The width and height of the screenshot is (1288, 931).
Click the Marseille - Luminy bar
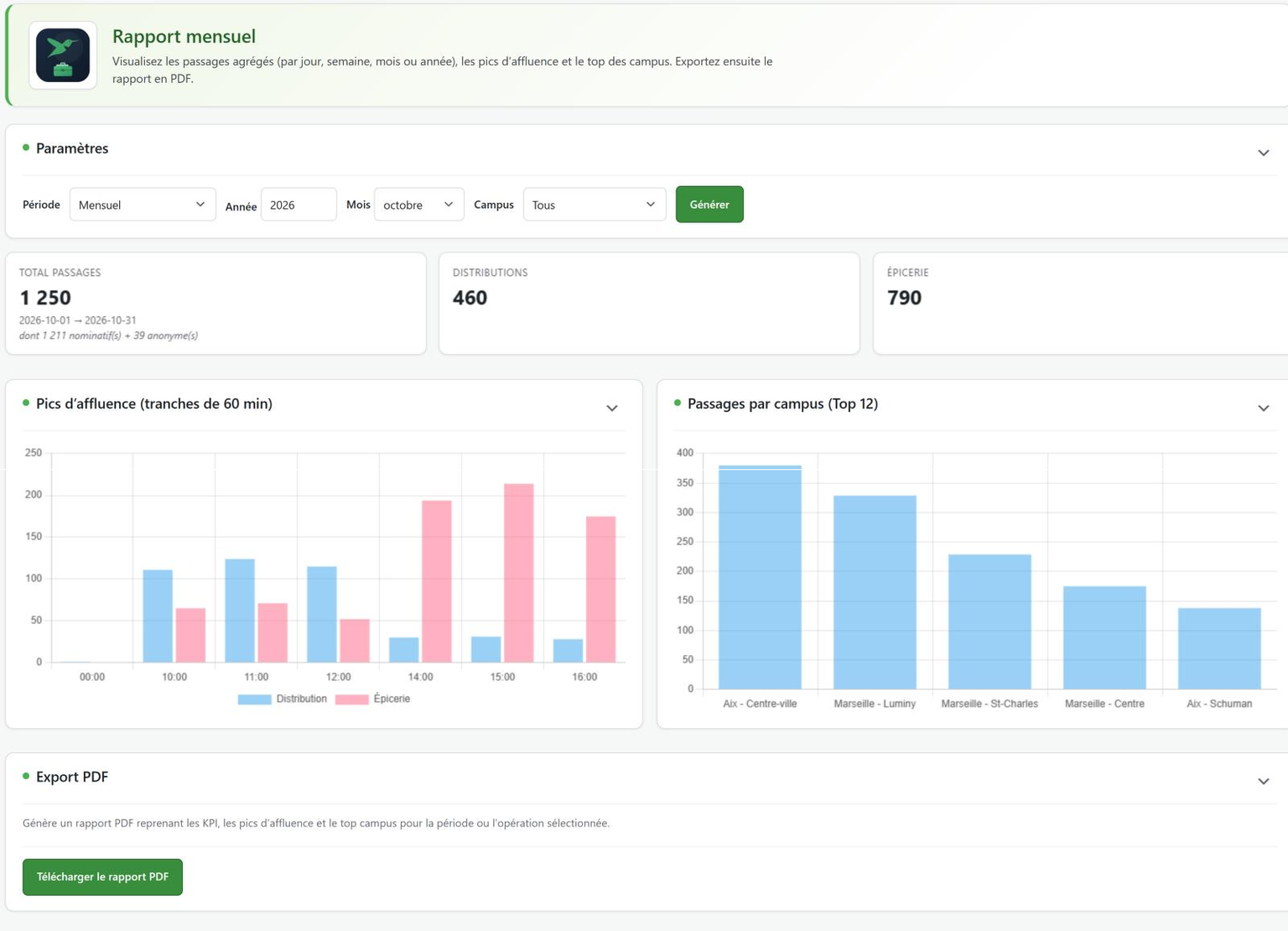point(875,592)
